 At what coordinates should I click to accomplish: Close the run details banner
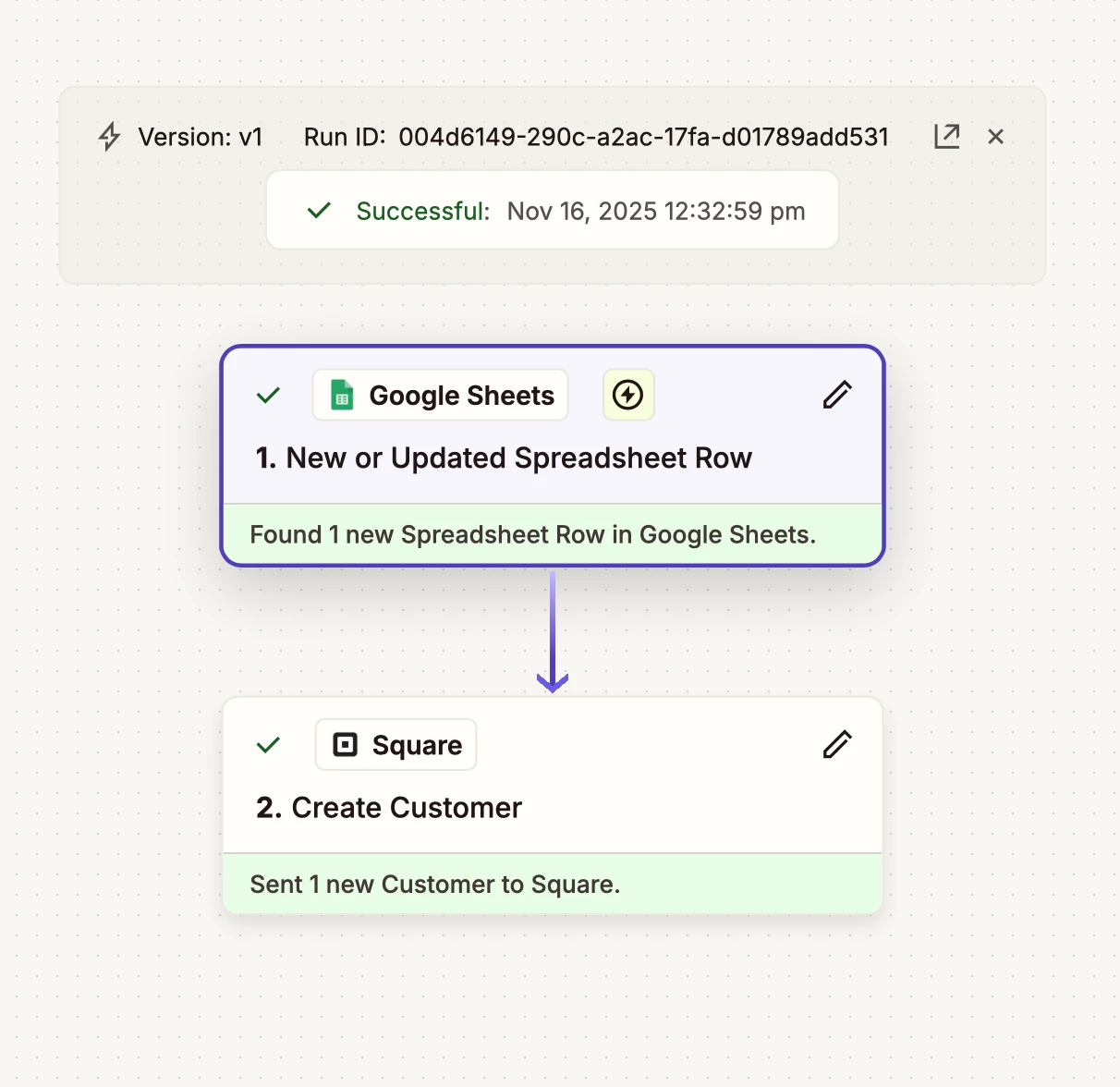point(995,137)
